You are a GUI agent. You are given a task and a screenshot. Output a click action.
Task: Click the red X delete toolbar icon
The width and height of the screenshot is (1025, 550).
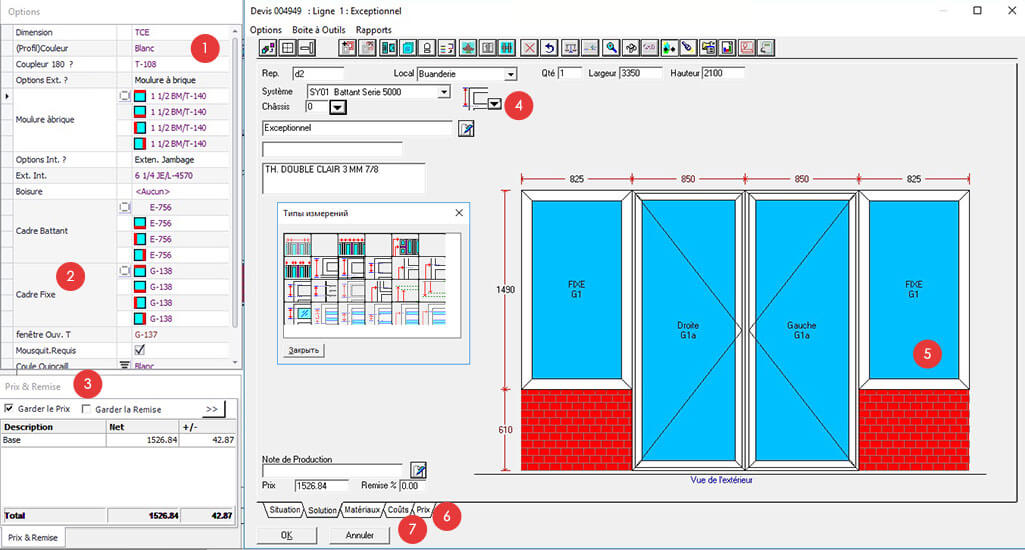(x=530, y=47)
